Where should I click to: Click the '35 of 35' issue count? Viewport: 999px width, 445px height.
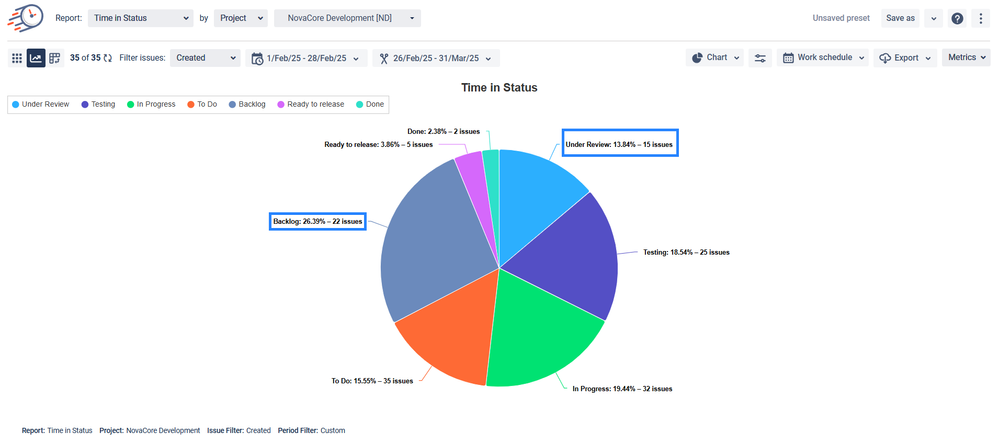point(85,58)
